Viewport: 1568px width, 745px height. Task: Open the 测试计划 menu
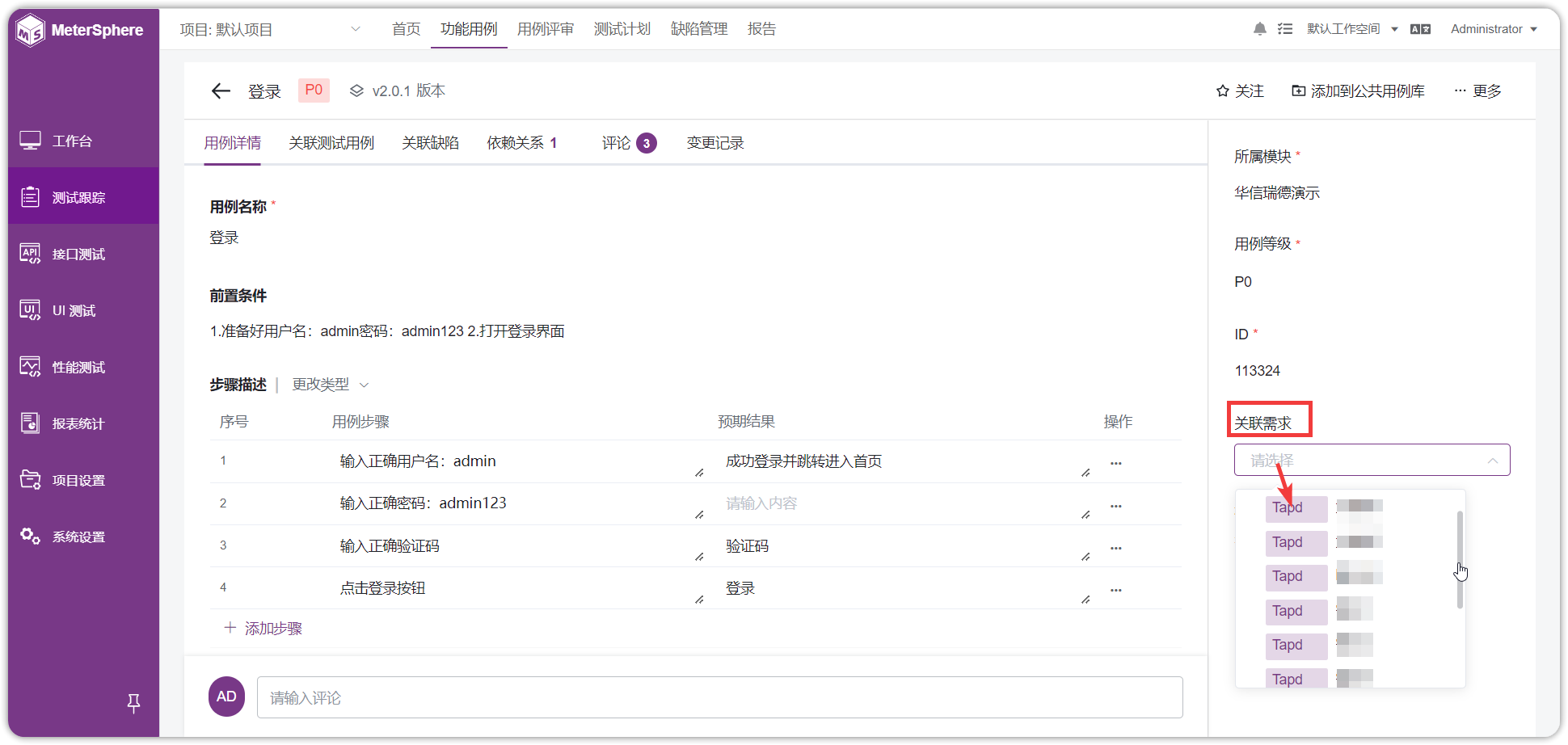click(622, 29)
